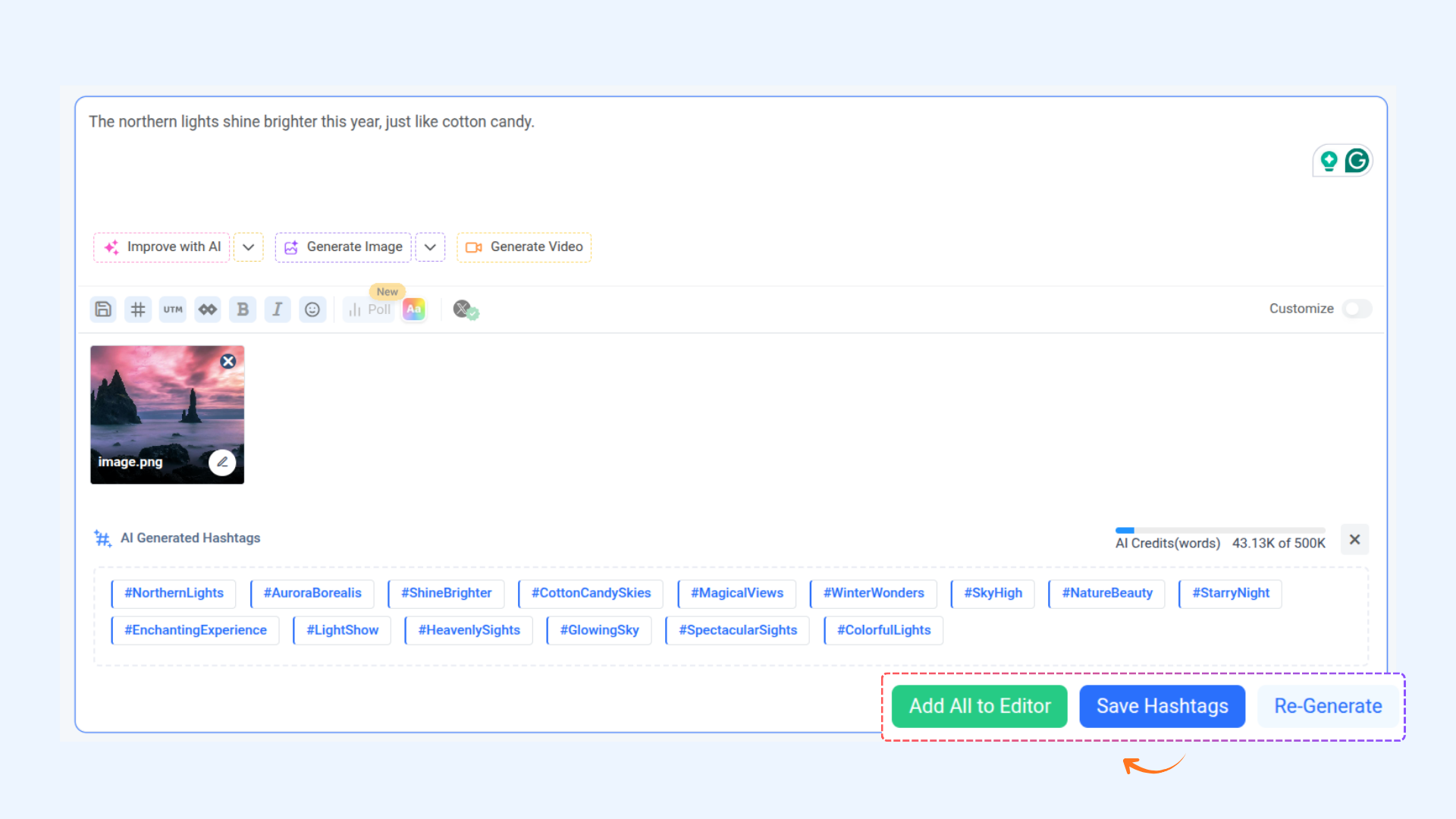This screenshot has height=819, width=1456.
Task: Toggle bold text formatting
Action: 243,309
